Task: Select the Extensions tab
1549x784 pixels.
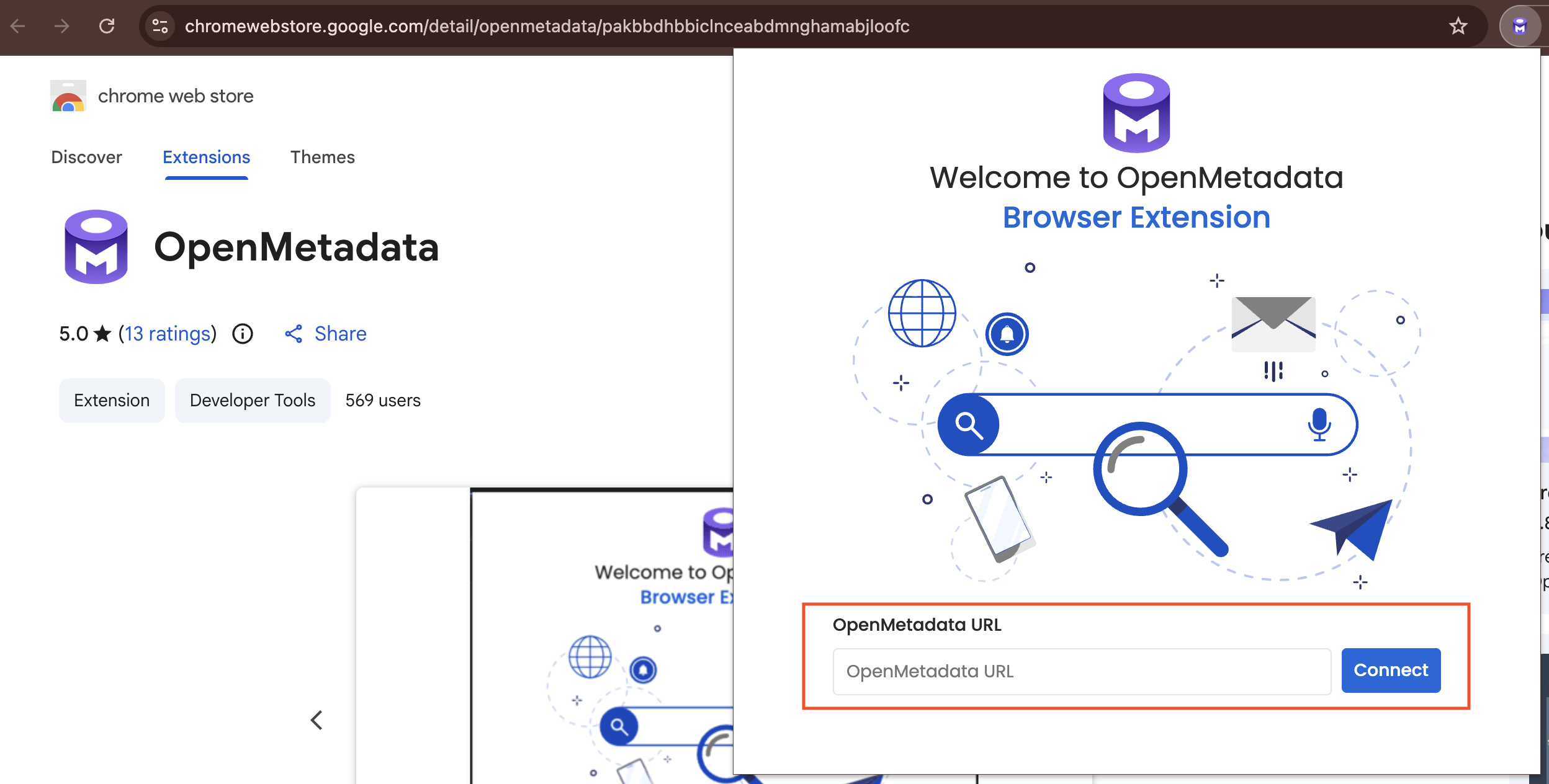Action: [206, 157]
